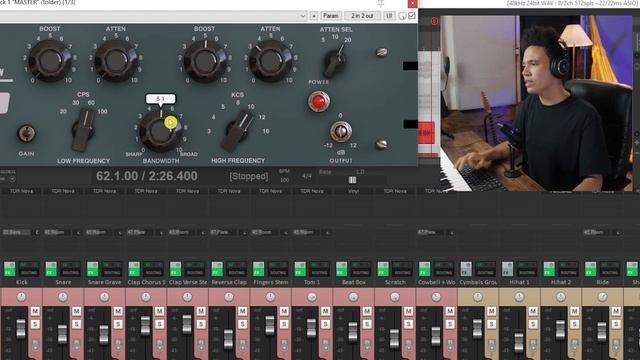Select the Cowbell track name label
The width and height of the screenshot is (640, 360).
pyautogui.click(x=436, y=282)
